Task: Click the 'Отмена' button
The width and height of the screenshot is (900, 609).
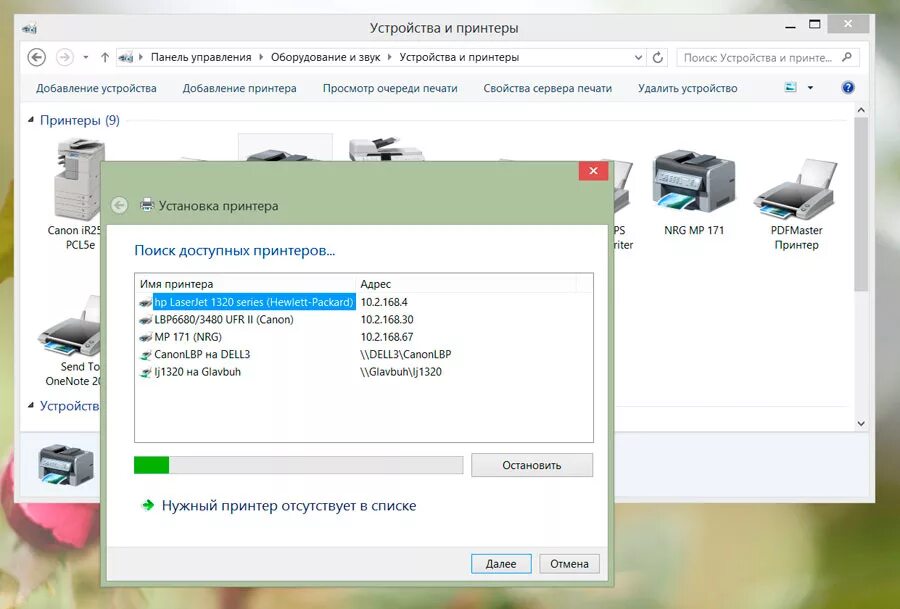Action: pos(569,564)
